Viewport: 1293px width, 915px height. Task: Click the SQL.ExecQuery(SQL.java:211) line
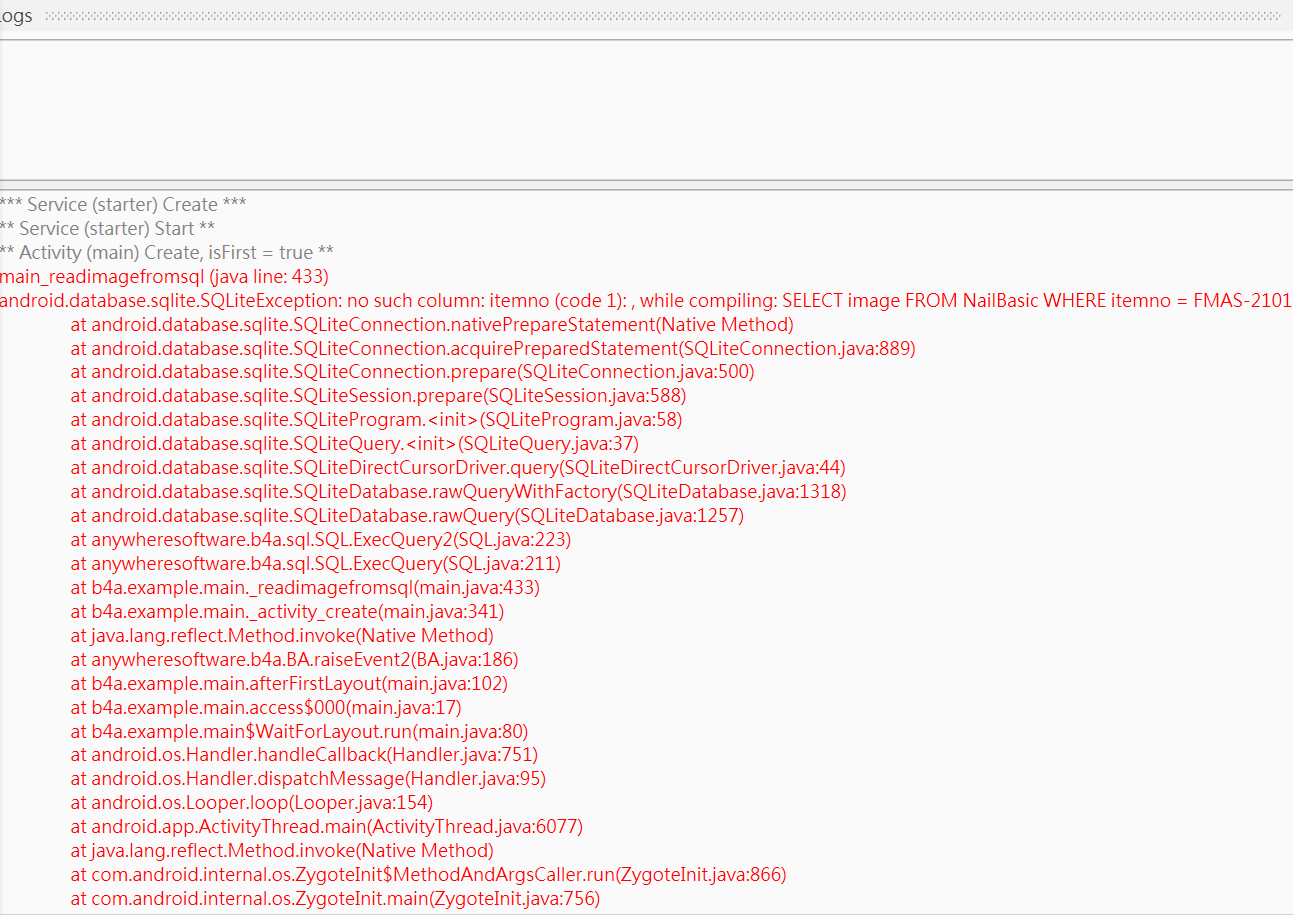(x=316, y=564)
